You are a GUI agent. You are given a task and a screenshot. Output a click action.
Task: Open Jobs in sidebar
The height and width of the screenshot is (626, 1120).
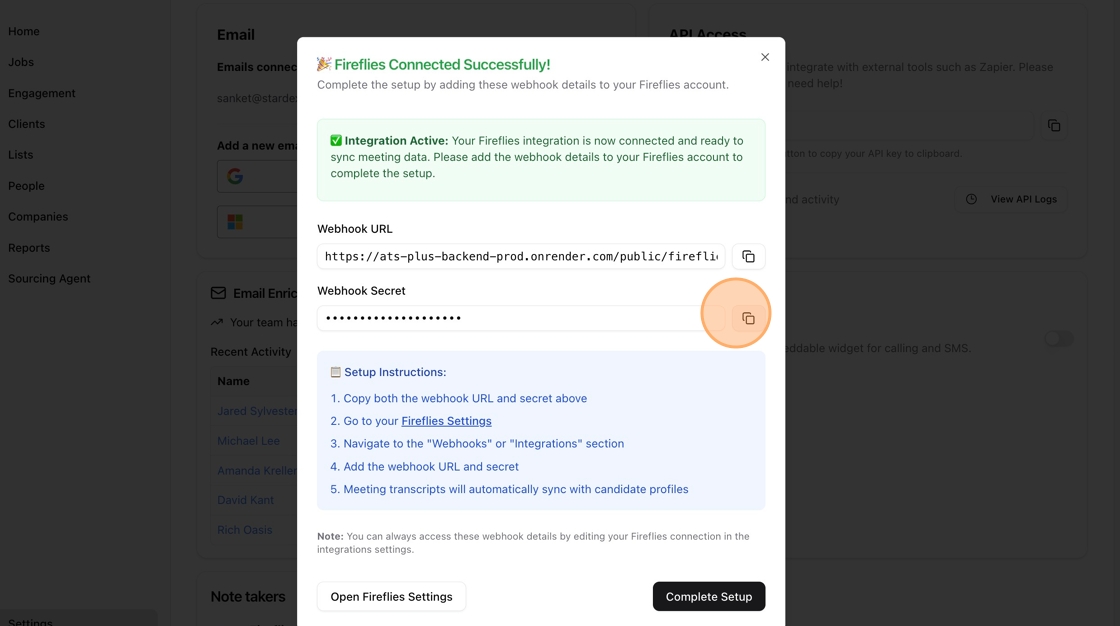coord(21,62)
